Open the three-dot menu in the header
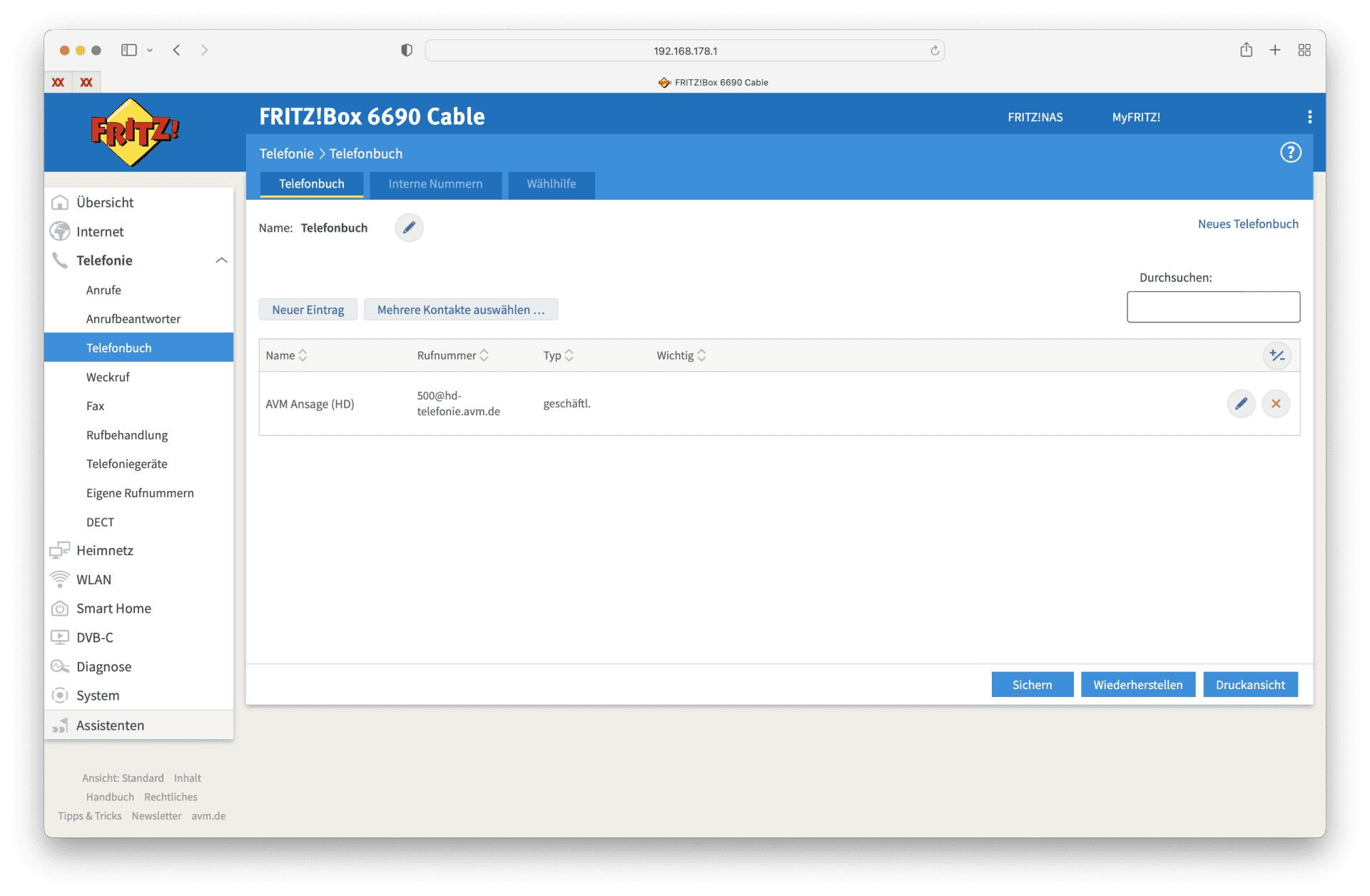The height and width of the screenshot is (896, 1370). [x=1309, y=117]
